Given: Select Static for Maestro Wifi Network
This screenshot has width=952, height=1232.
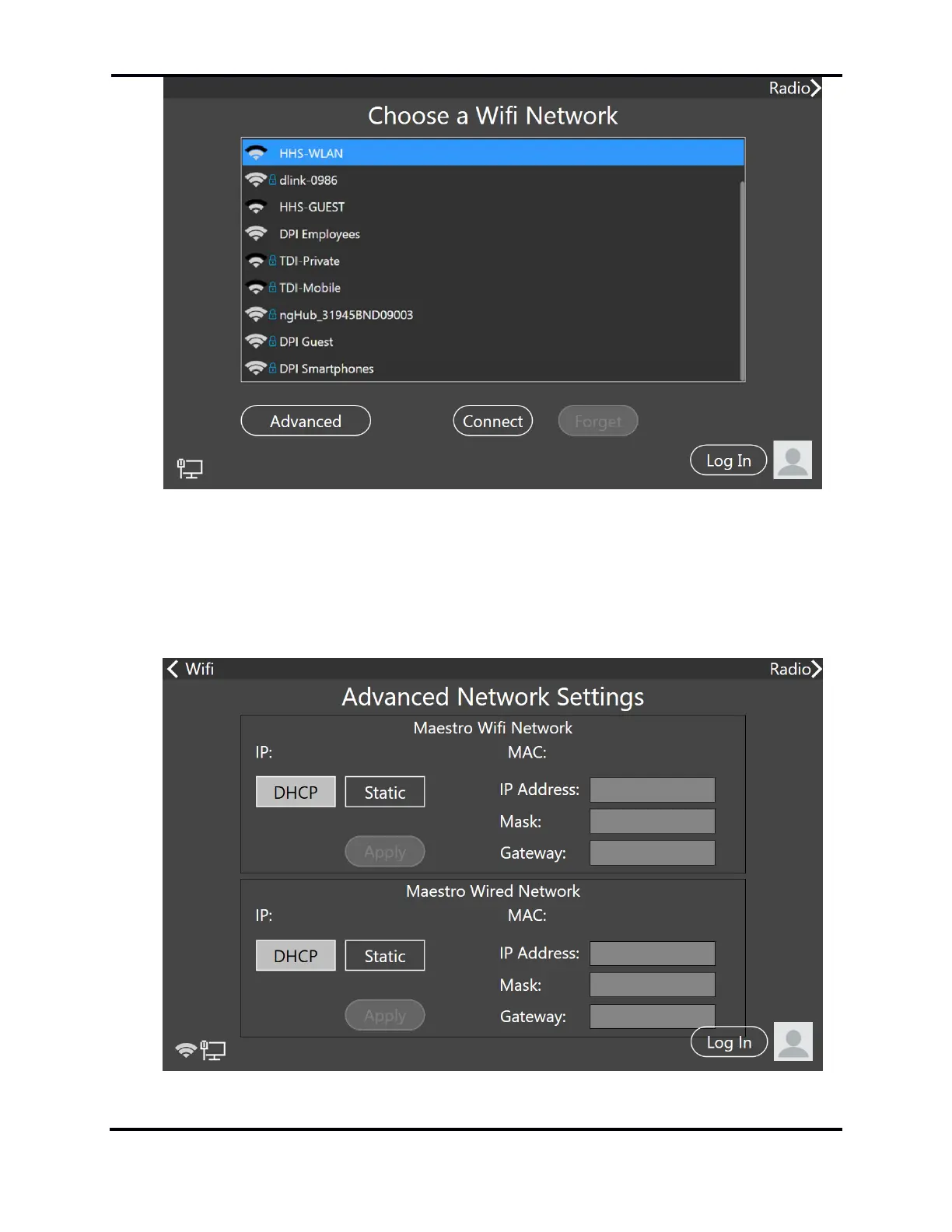Looking at the screenshot, I should pos(385,792).
